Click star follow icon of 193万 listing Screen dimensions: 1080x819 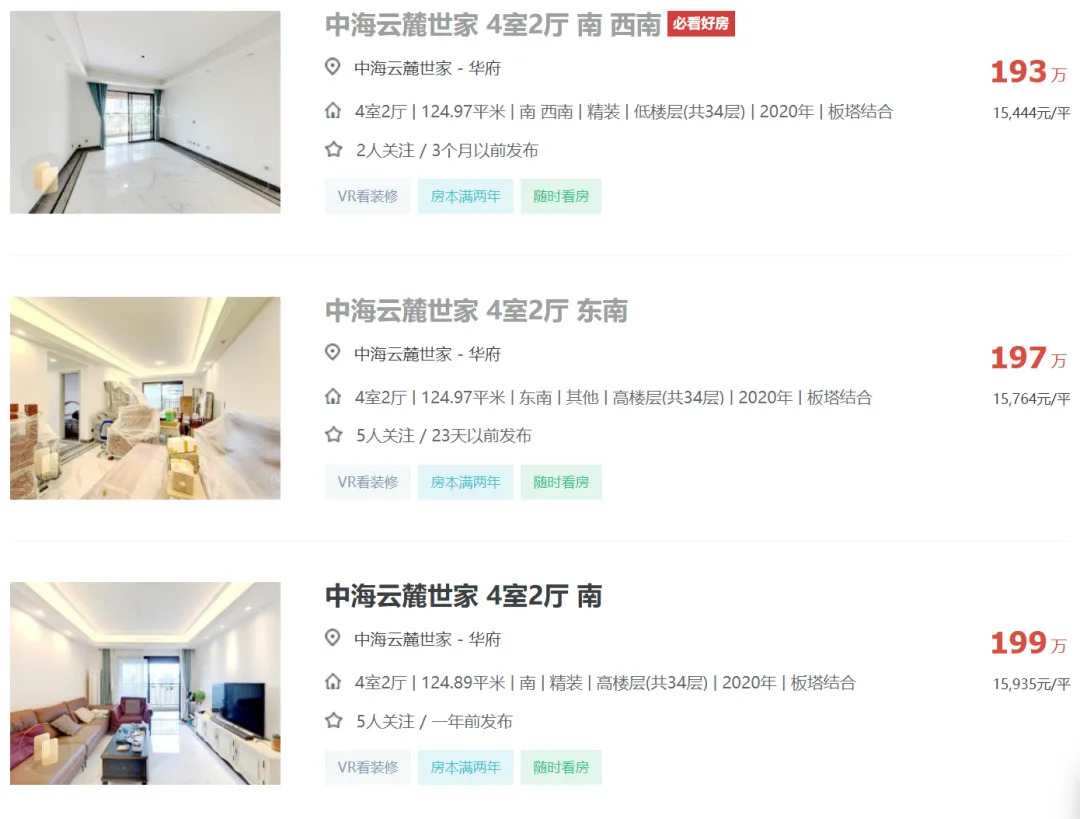333,149
